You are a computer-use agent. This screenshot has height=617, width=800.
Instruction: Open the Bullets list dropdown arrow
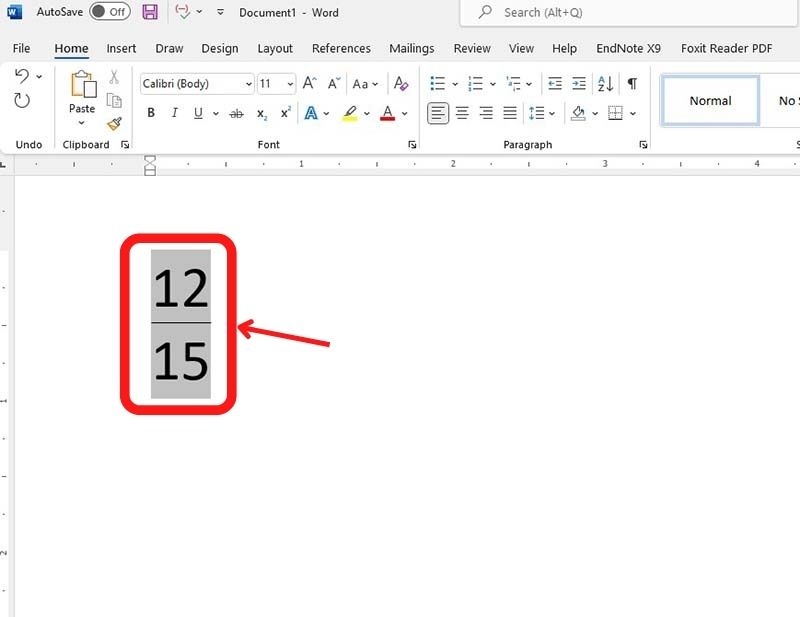(453, 83)
